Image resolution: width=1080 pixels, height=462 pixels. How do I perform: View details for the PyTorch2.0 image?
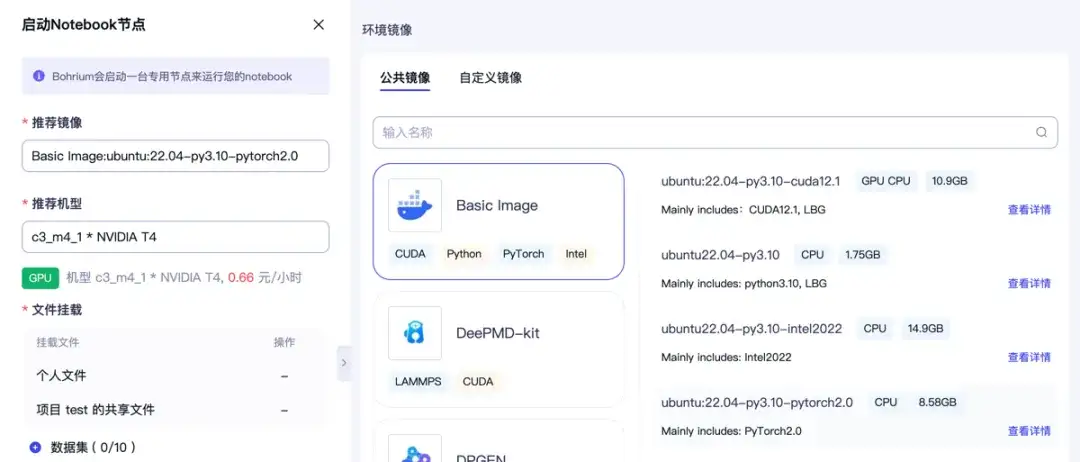[x=1029, y=431]
